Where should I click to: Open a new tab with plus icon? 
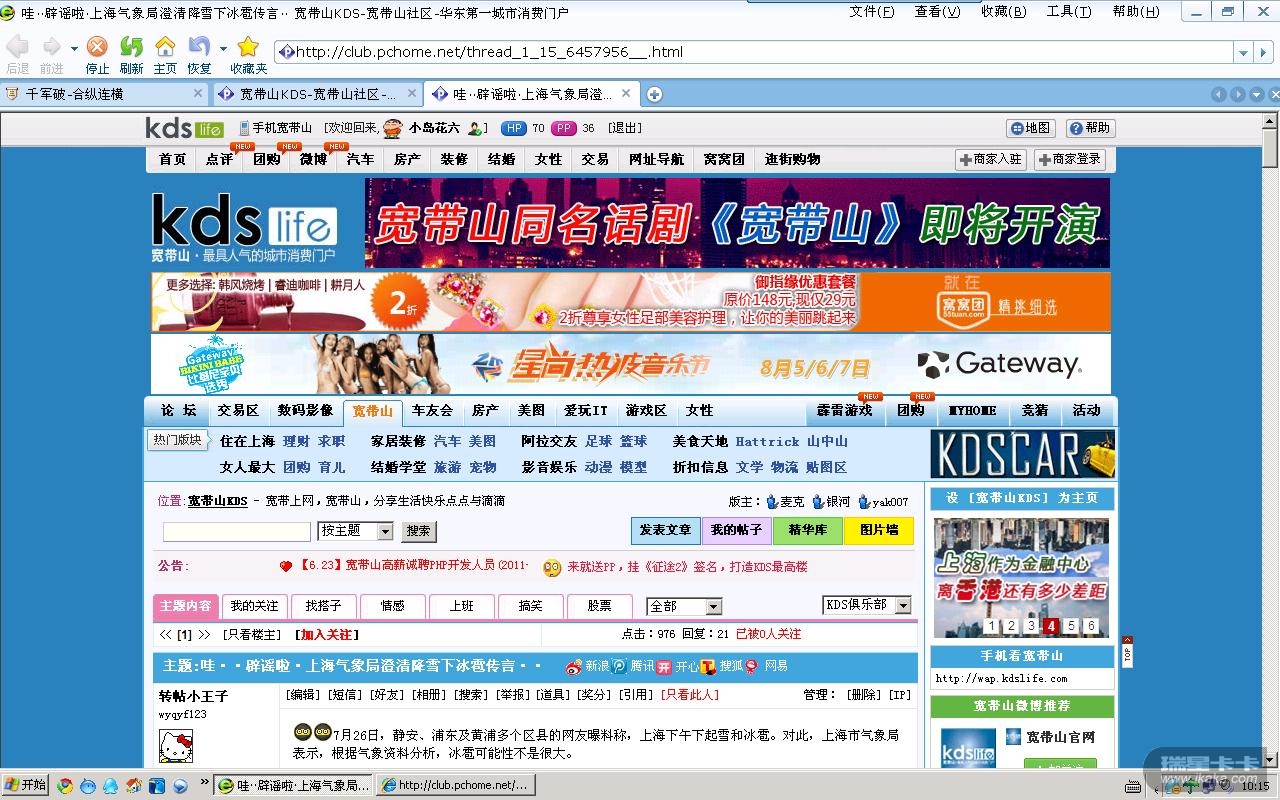pyautogui.click(x=654, y=94)
